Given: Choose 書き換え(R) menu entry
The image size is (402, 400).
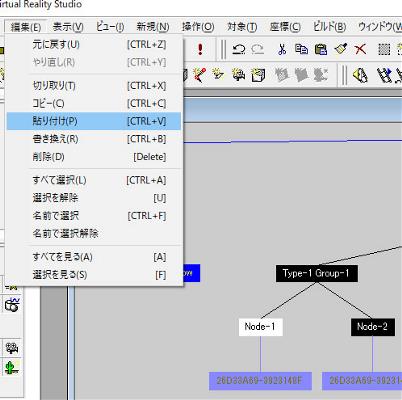Looking at the screenshot, I should tap(94, 139).
